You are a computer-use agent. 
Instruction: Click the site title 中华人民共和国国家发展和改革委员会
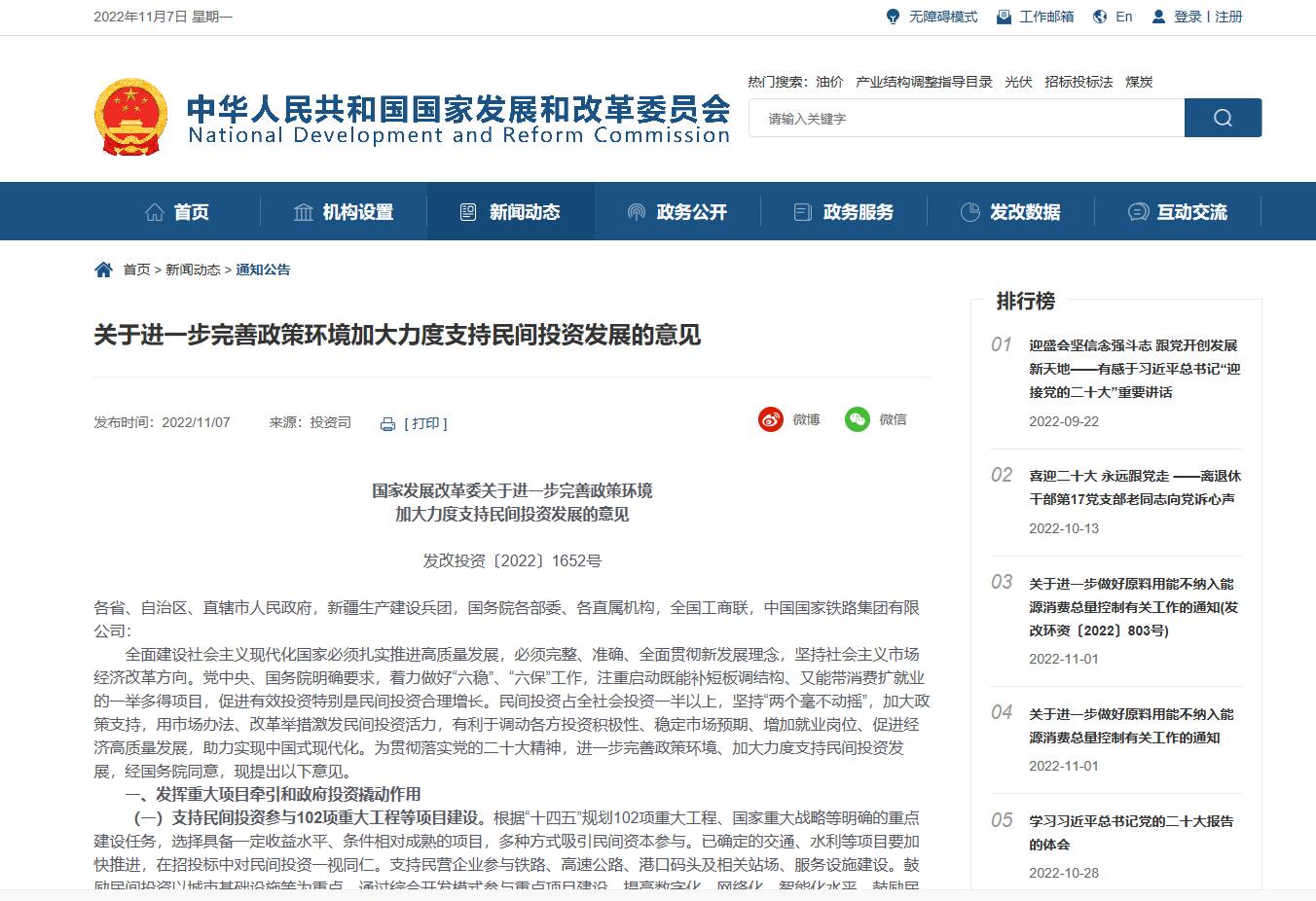(x=458, y=108)
